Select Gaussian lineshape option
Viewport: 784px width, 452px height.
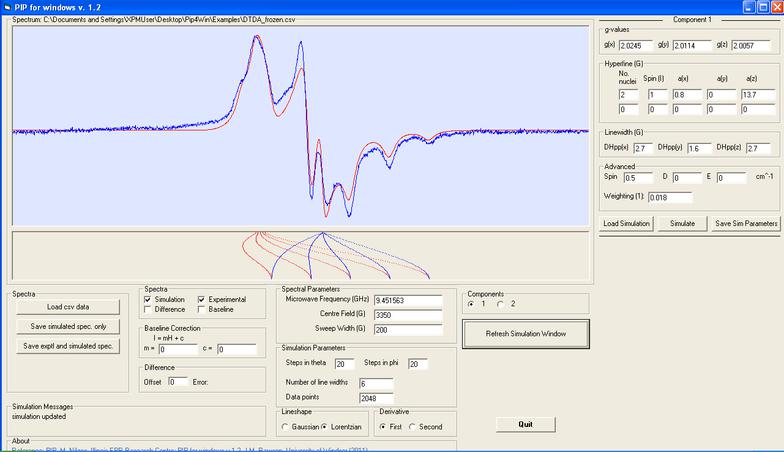pos(287,427)
